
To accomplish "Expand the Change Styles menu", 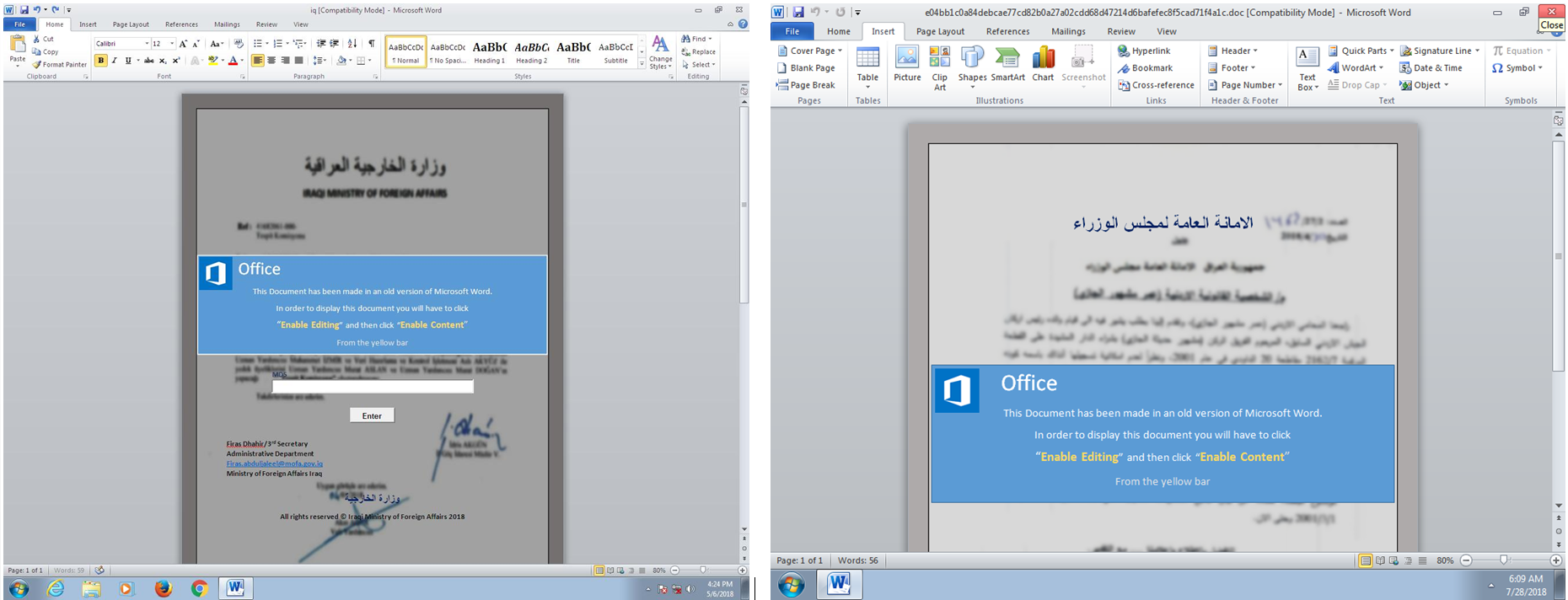I will [660, 52].
